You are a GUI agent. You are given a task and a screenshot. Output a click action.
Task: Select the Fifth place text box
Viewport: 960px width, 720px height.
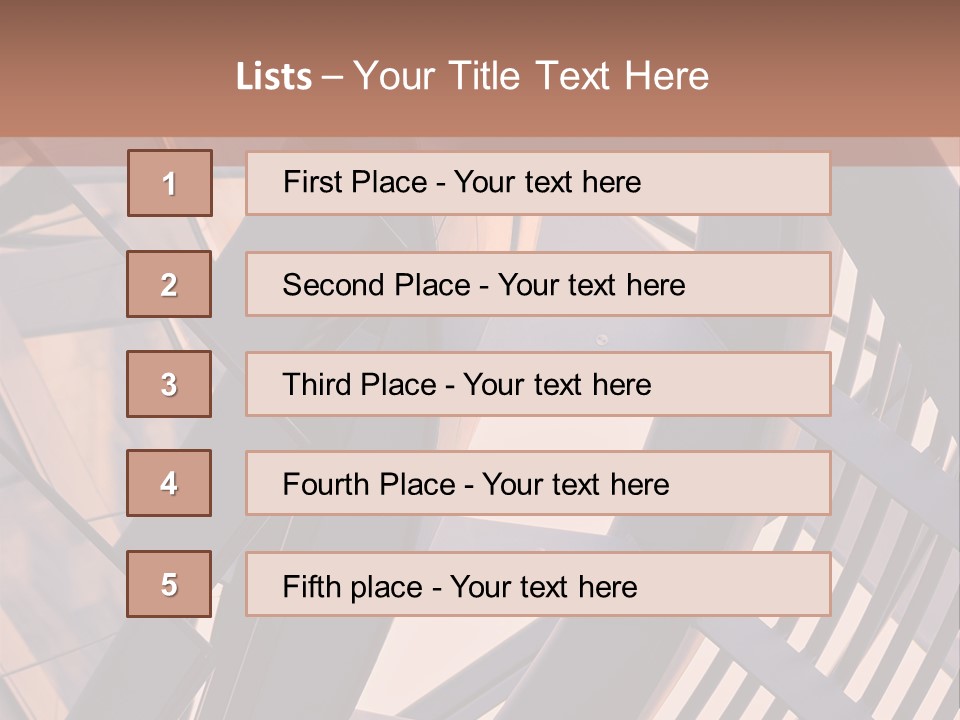click(538, 584)
